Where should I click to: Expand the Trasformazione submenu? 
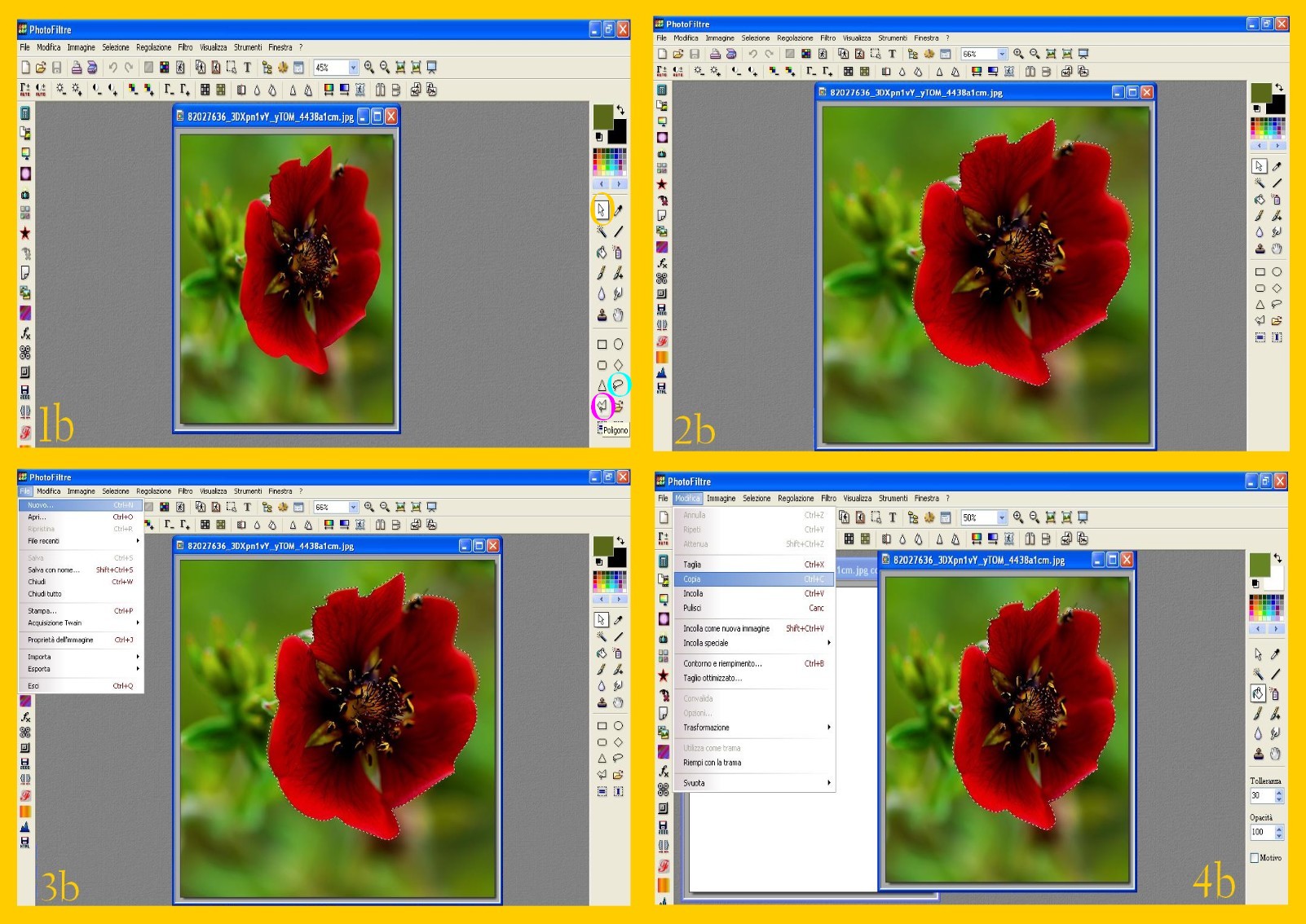(828, 728)
